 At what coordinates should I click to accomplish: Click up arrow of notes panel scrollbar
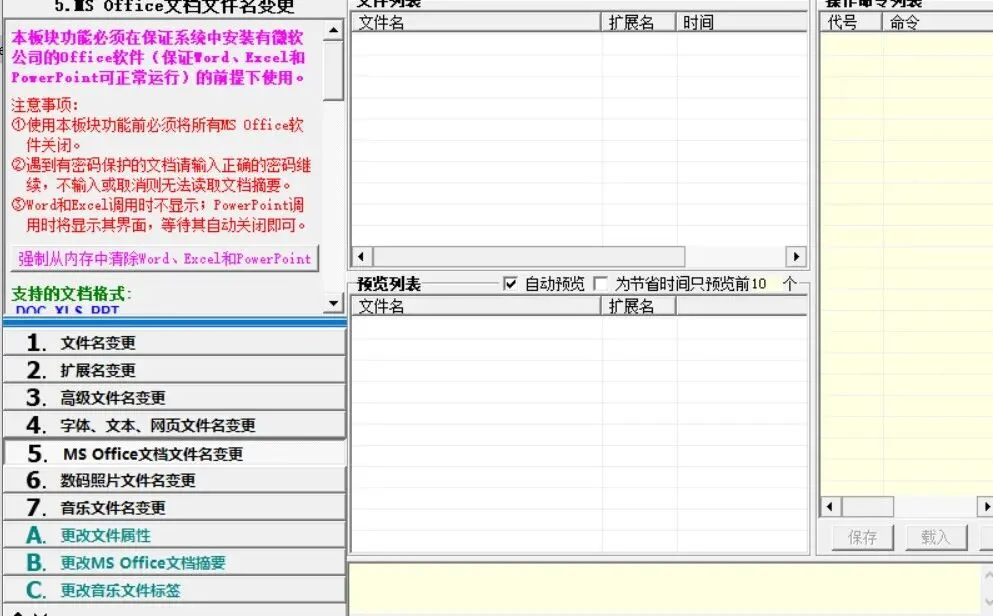[334, 30]
